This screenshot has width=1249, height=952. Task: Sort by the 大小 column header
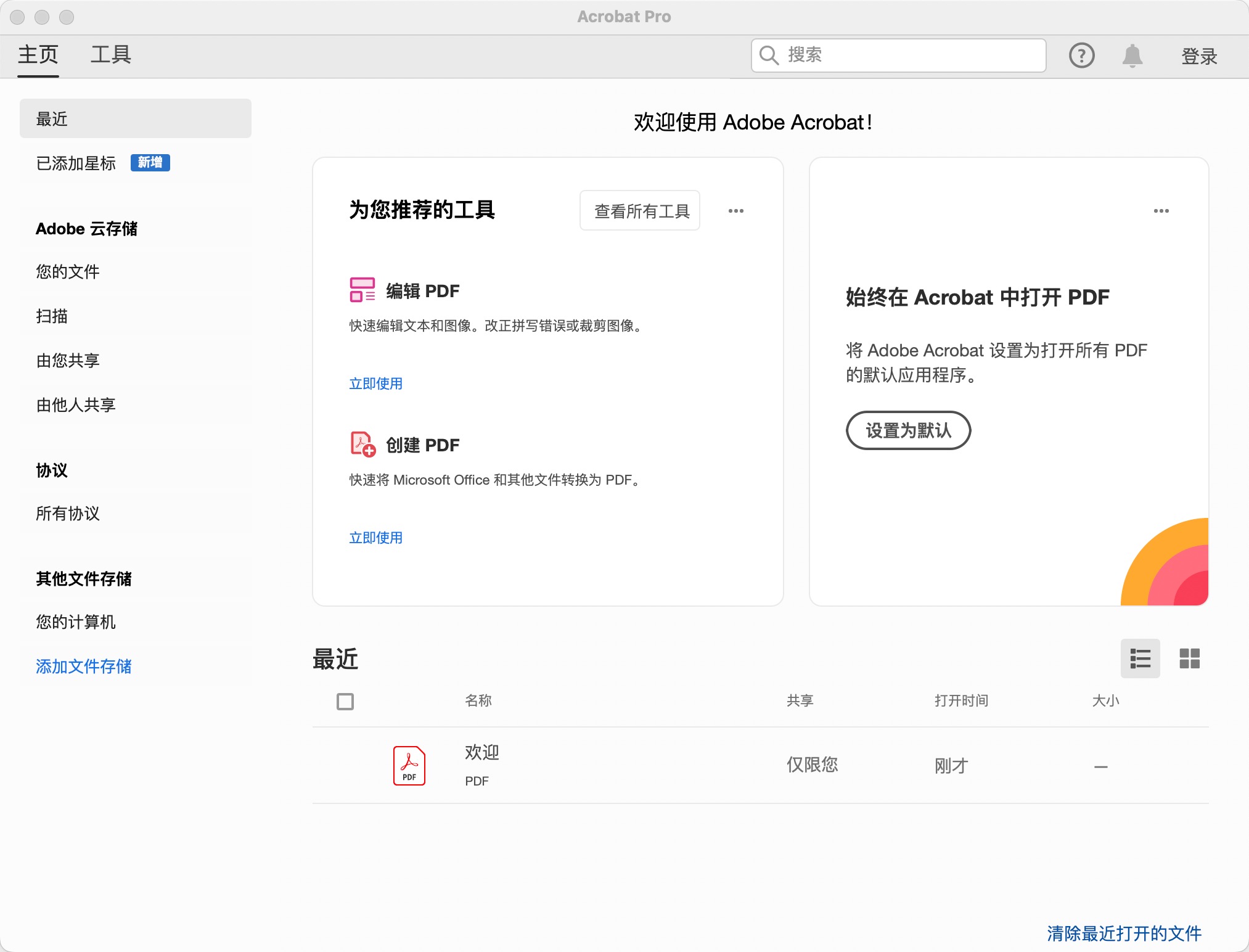coord(1105,700)
